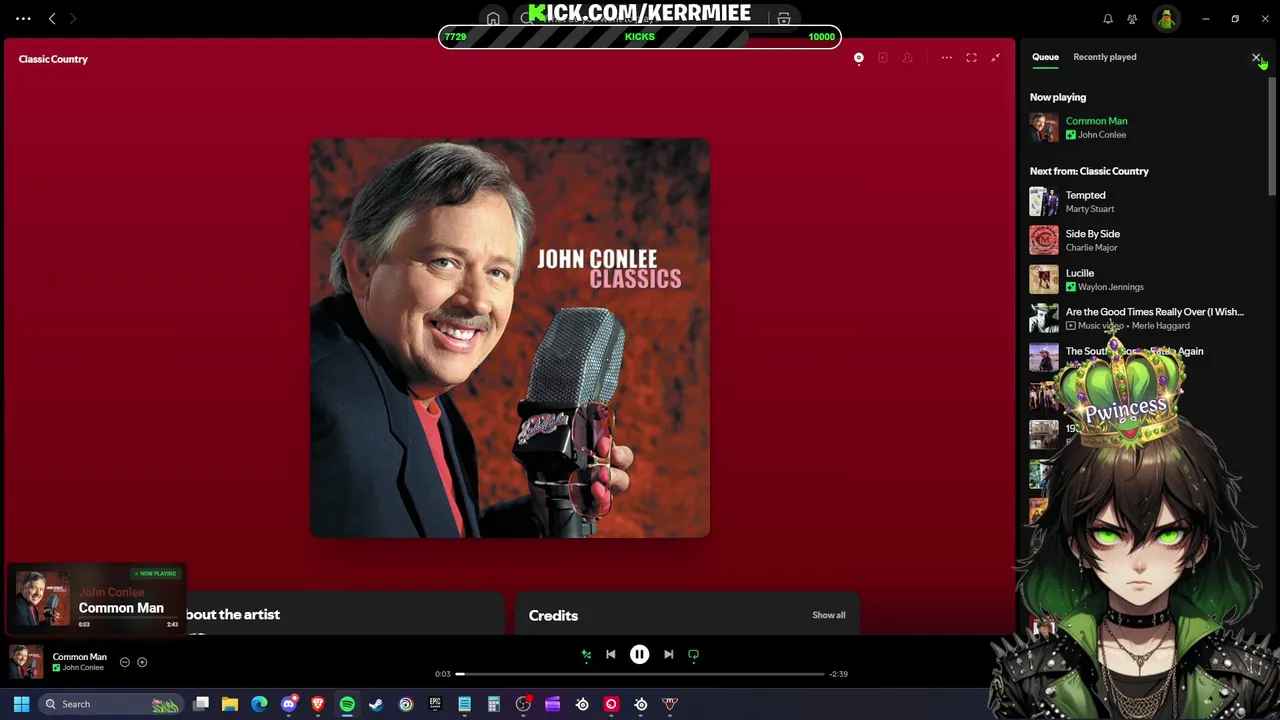1280x720 pixels.
Task: Close the queue panel
Action: pos(1256,58)
